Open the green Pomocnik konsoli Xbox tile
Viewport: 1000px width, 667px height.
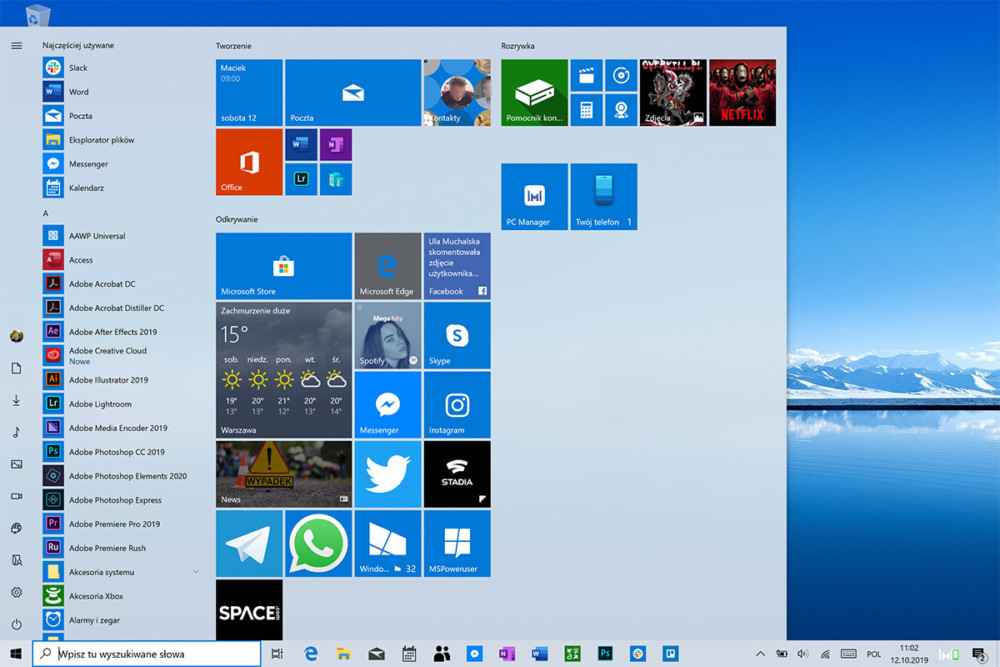point(534,92)
